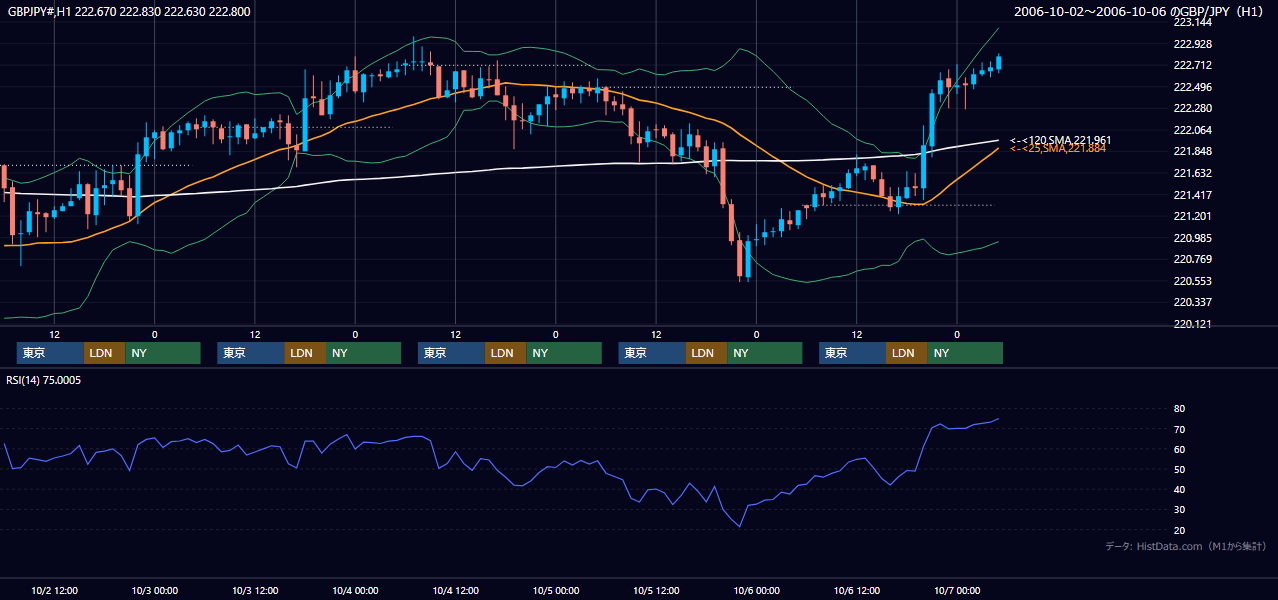Click the leftmost LDN session block
The image size is (1278, 600).
click(104, 353)
